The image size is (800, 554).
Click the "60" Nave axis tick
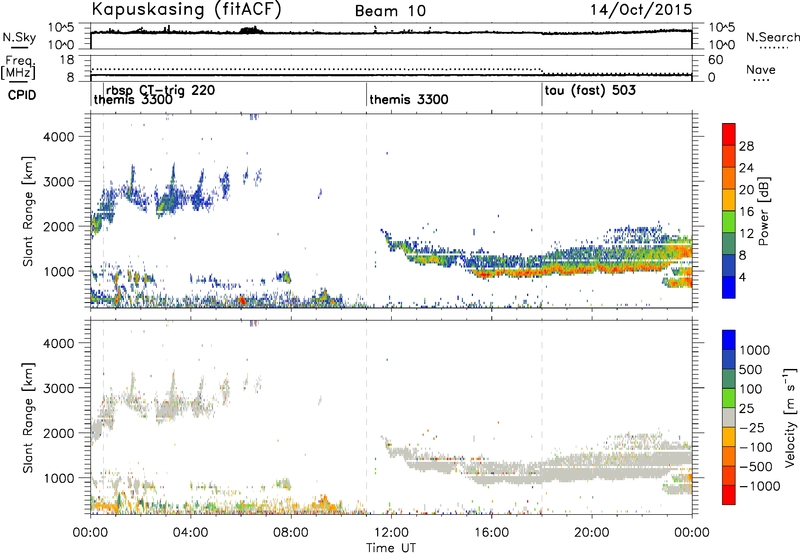716,60
